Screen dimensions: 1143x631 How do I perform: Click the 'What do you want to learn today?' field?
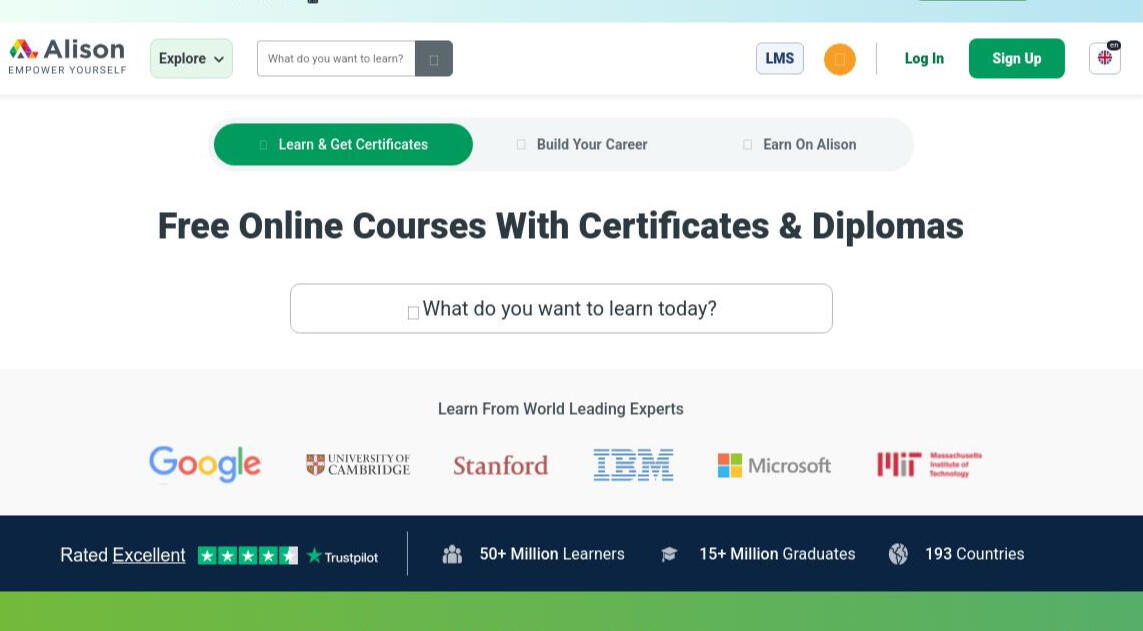point(561,308)
